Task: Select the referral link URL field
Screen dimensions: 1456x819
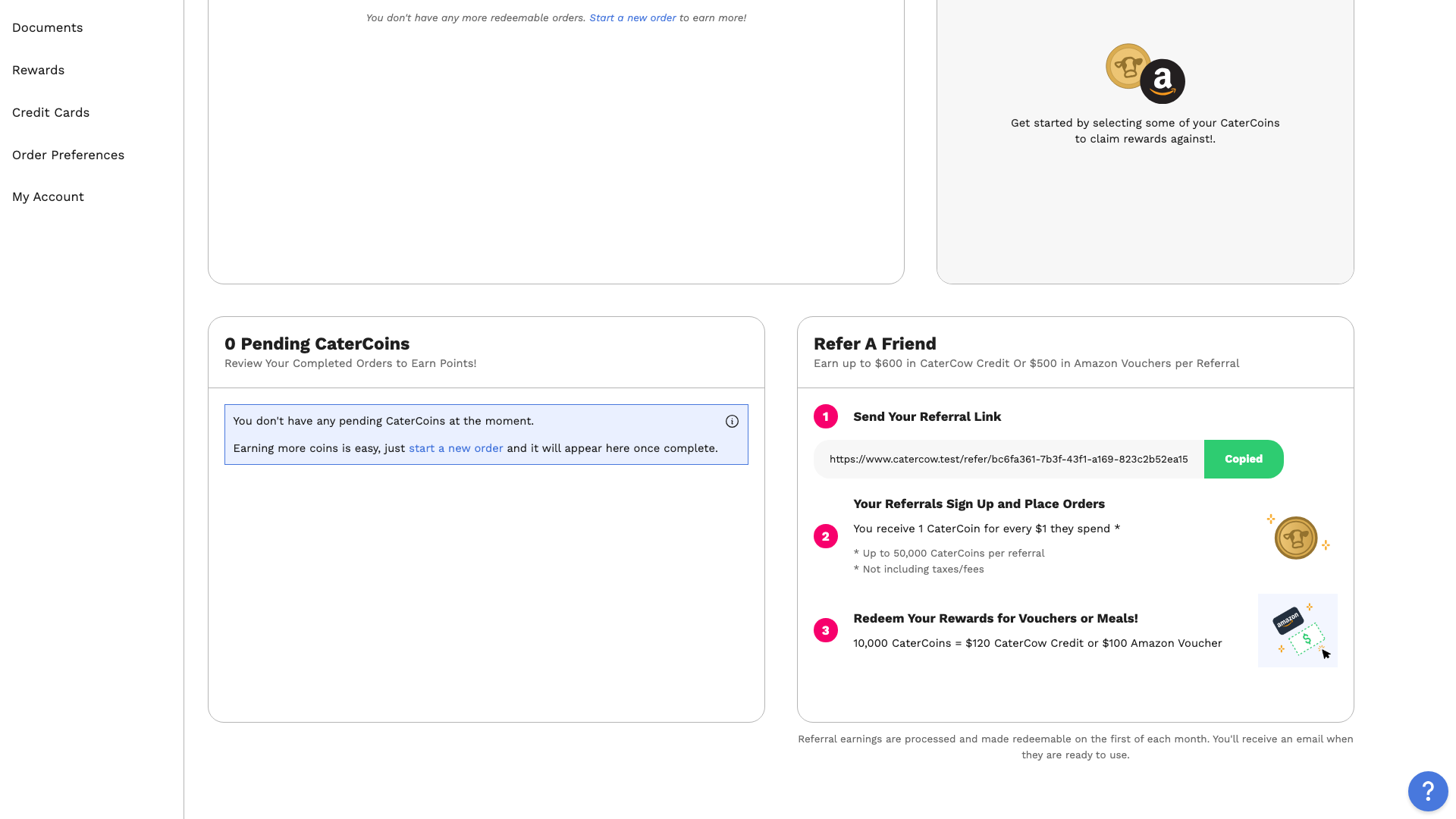Action: [1009, 459]
